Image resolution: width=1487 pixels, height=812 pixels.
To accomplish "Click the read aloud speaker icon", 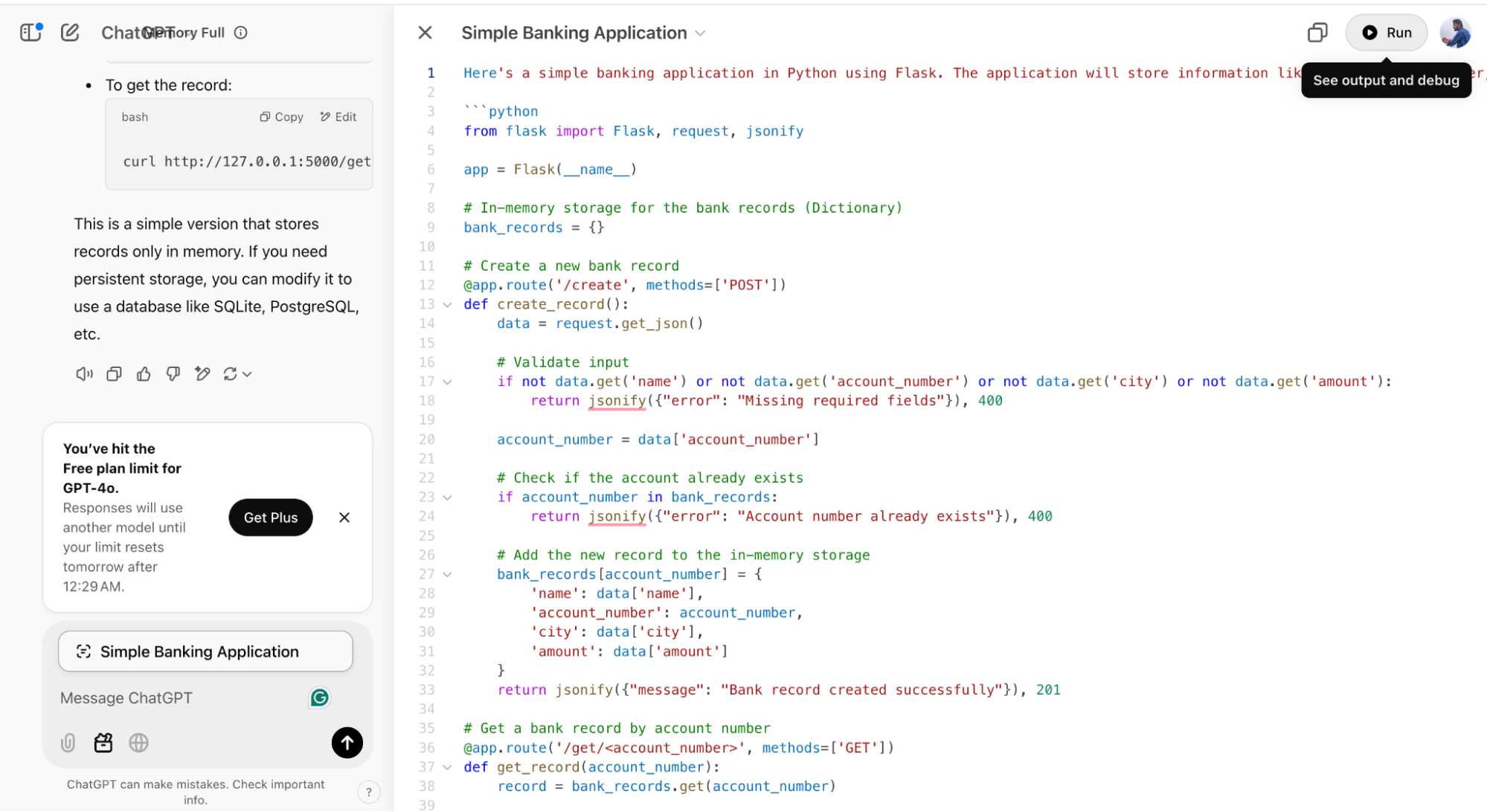I will pyautogui.click(x=84, y=374).
